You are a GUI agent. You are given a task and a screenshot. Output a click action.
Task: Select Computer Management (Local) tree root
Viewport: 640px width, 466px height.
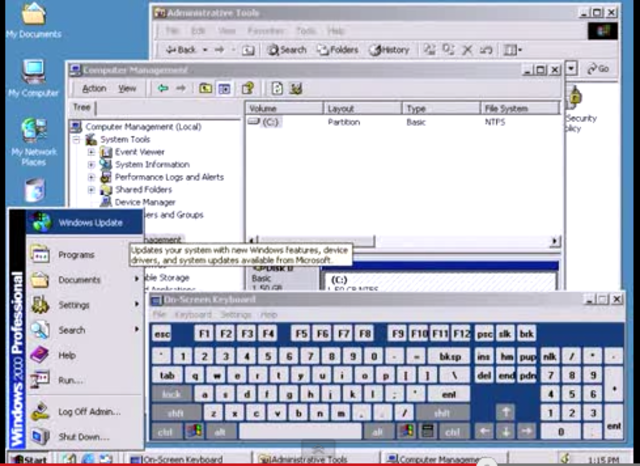[x=143, y=126]
